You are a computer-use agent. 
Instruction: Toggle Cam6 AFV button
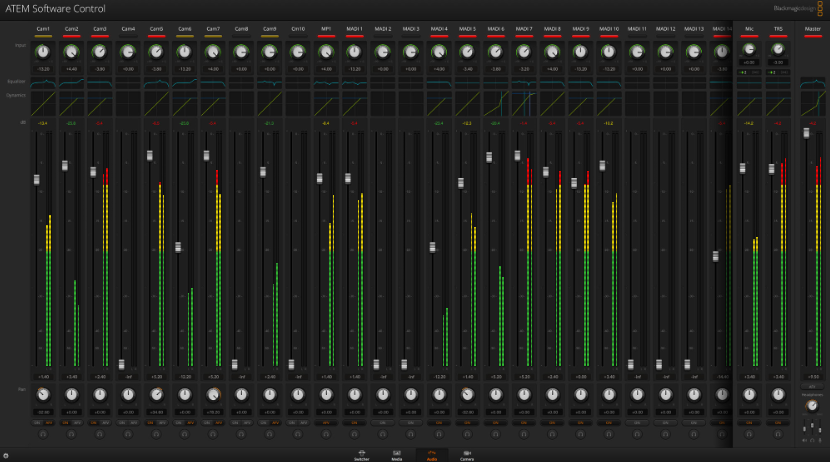coord(191,422)
